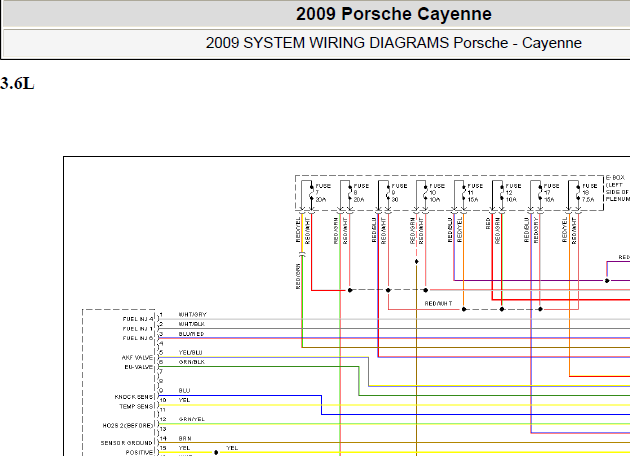This screenshot has width=630, height=456.
Task: Click the FUEL INJ 4 pin label
Action: pyautogui.click(x=138, y=319)
